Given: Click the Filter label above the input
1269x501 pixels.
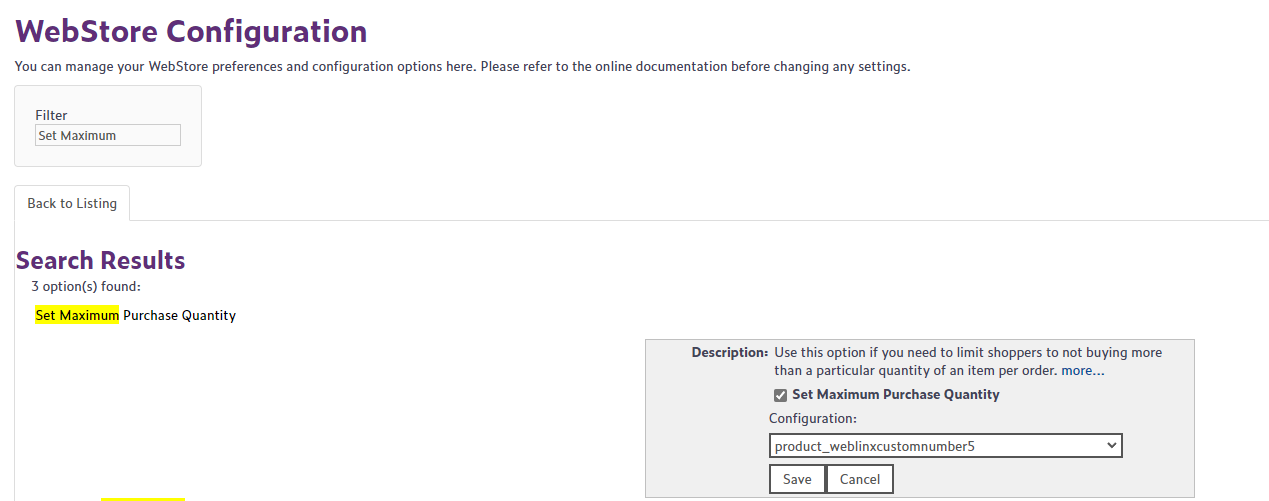Looking at the screenshot, I should 51,115.
